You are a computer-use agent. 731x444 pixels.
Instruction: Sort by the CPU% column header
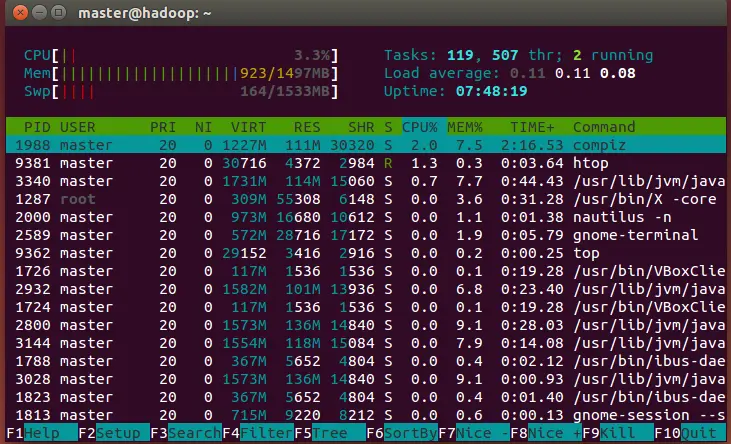[x=420, y=127]
